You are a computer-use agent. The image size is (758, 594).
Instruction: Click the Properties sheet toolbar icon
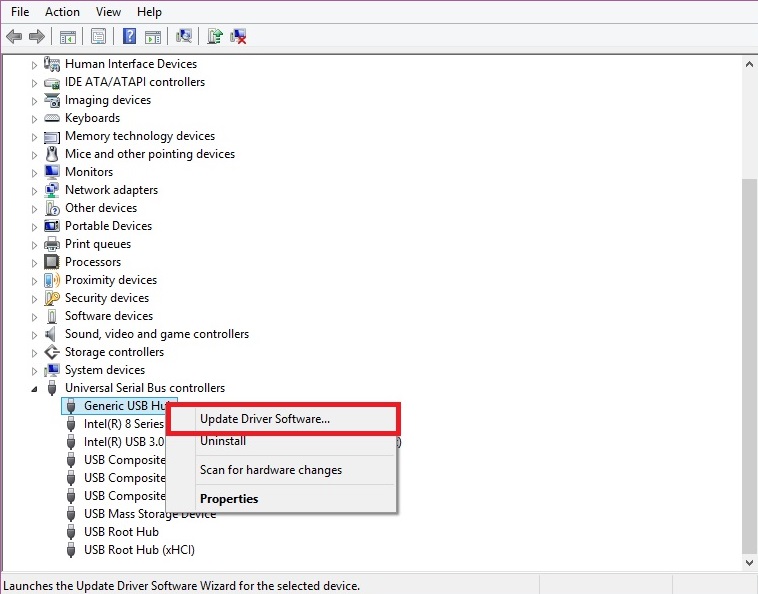tap(98, 36)
